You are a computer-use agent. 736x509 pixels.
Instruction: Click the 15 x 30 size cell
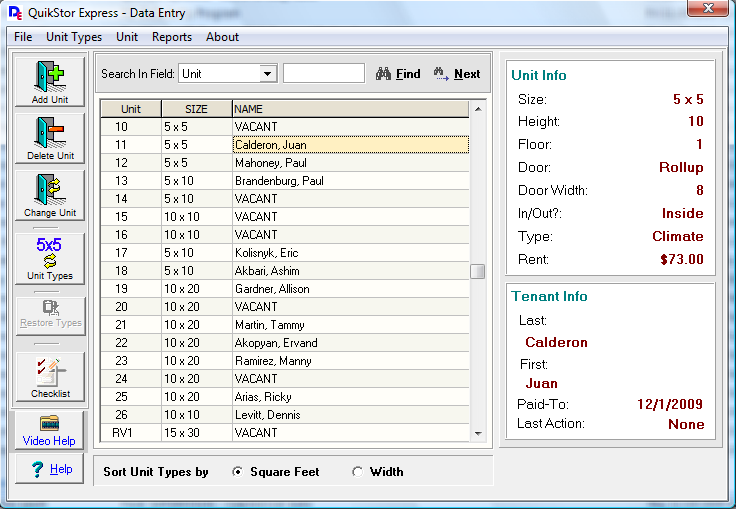[197, 432]
